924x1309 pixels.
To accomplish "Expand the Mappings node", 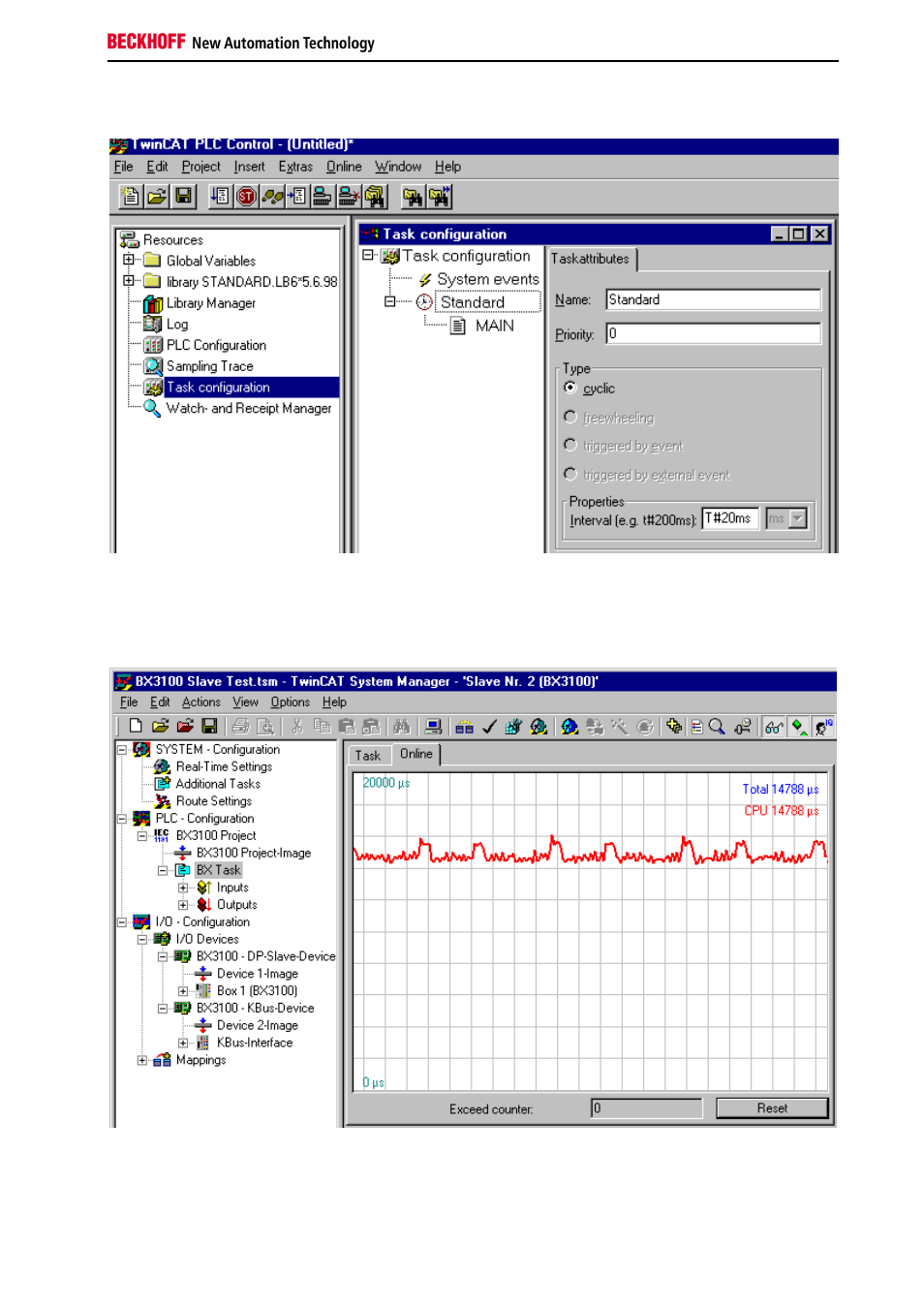I will pos(142,1060).
